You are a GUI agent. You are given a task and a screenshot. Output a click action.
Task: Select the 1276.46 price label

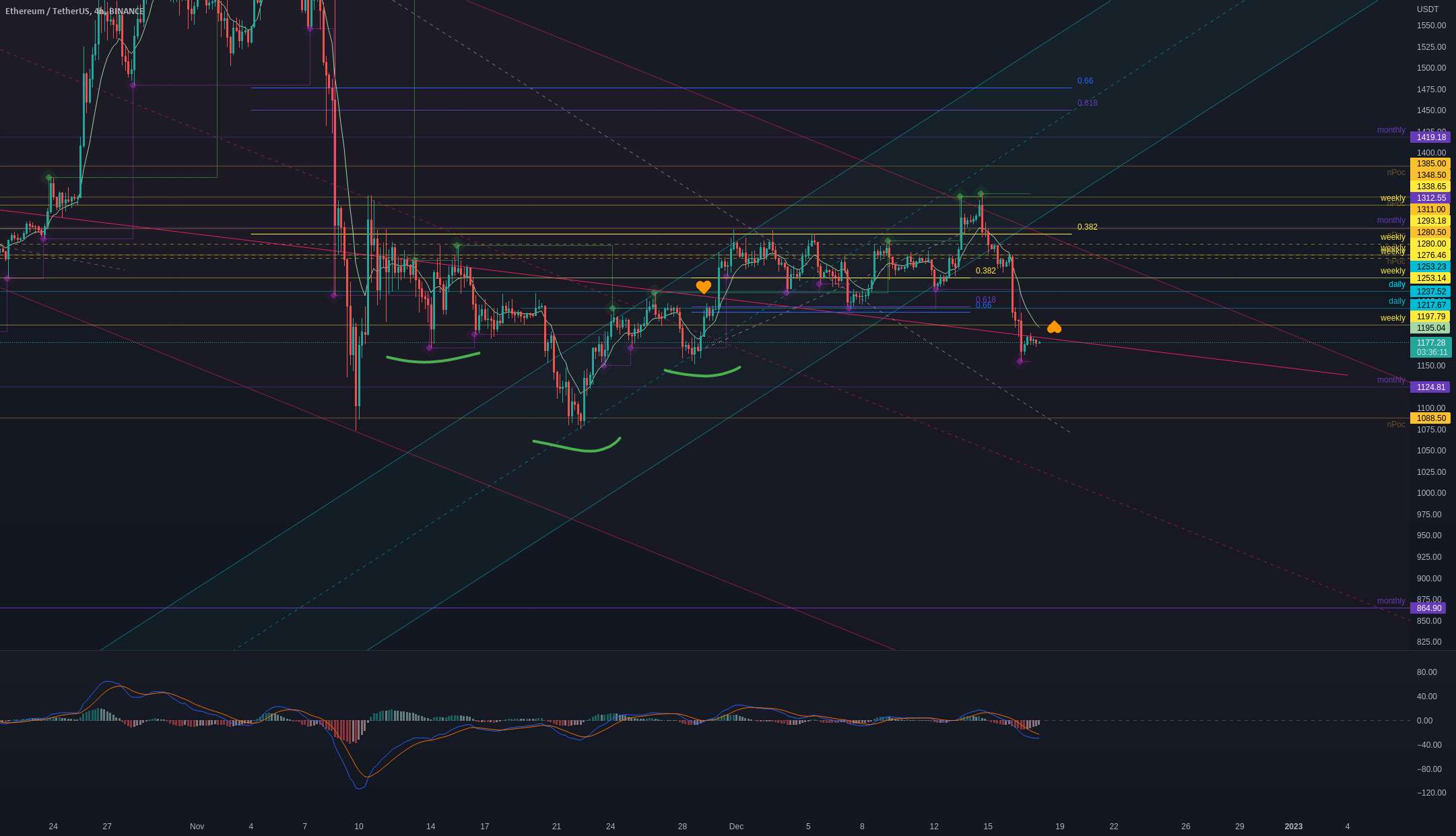[x=1430, y=255]
